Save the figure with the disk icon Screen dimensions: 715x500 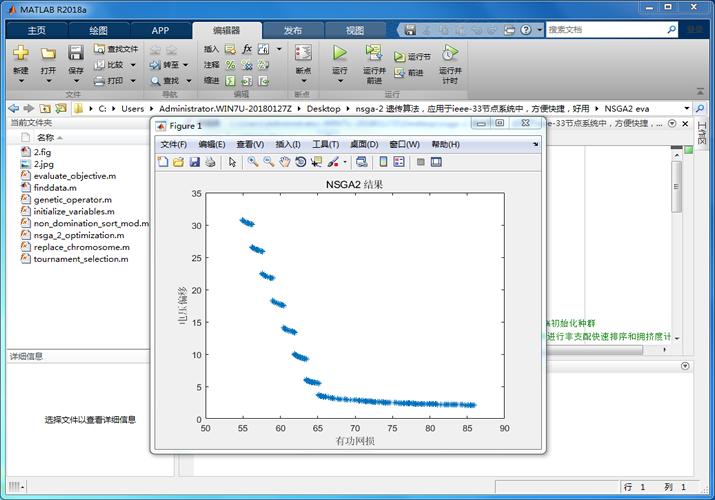(x=194, y=162)
